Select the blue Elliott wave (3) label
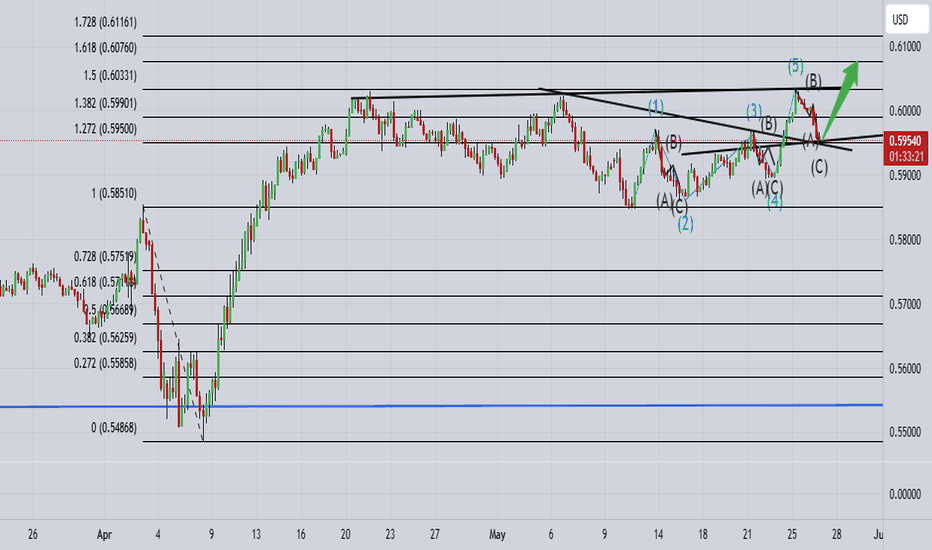The width and height of the screenshot is (932, 550). 754,111
